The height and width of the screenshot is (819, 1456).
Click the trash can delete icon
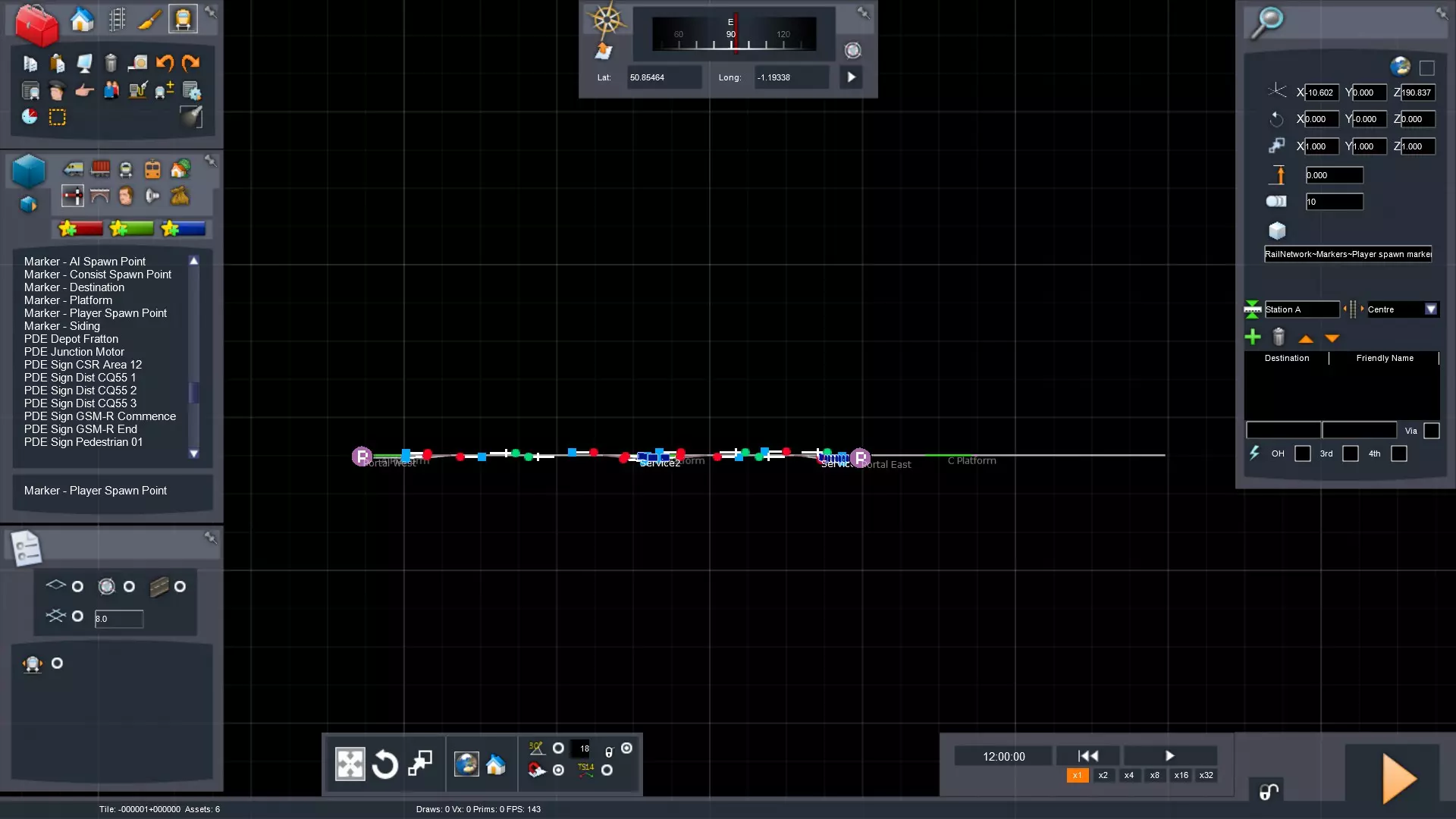pos(111,63)
